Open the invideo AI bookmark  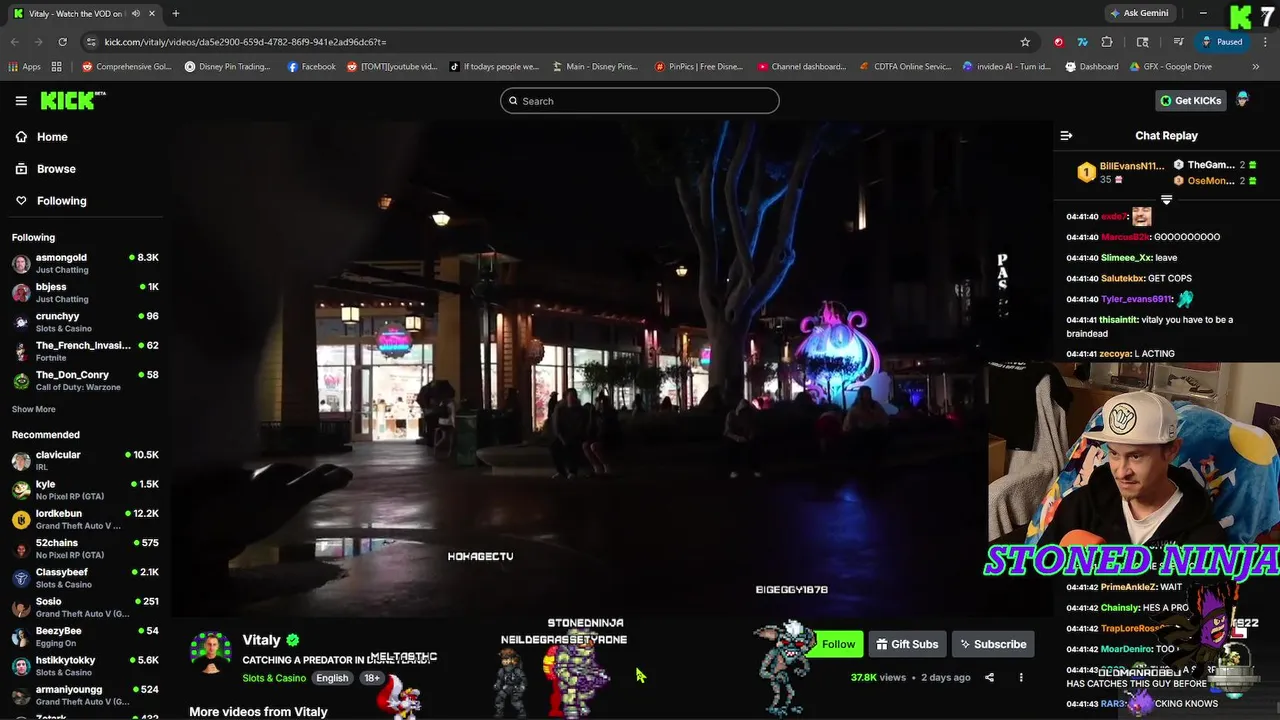1007,67
